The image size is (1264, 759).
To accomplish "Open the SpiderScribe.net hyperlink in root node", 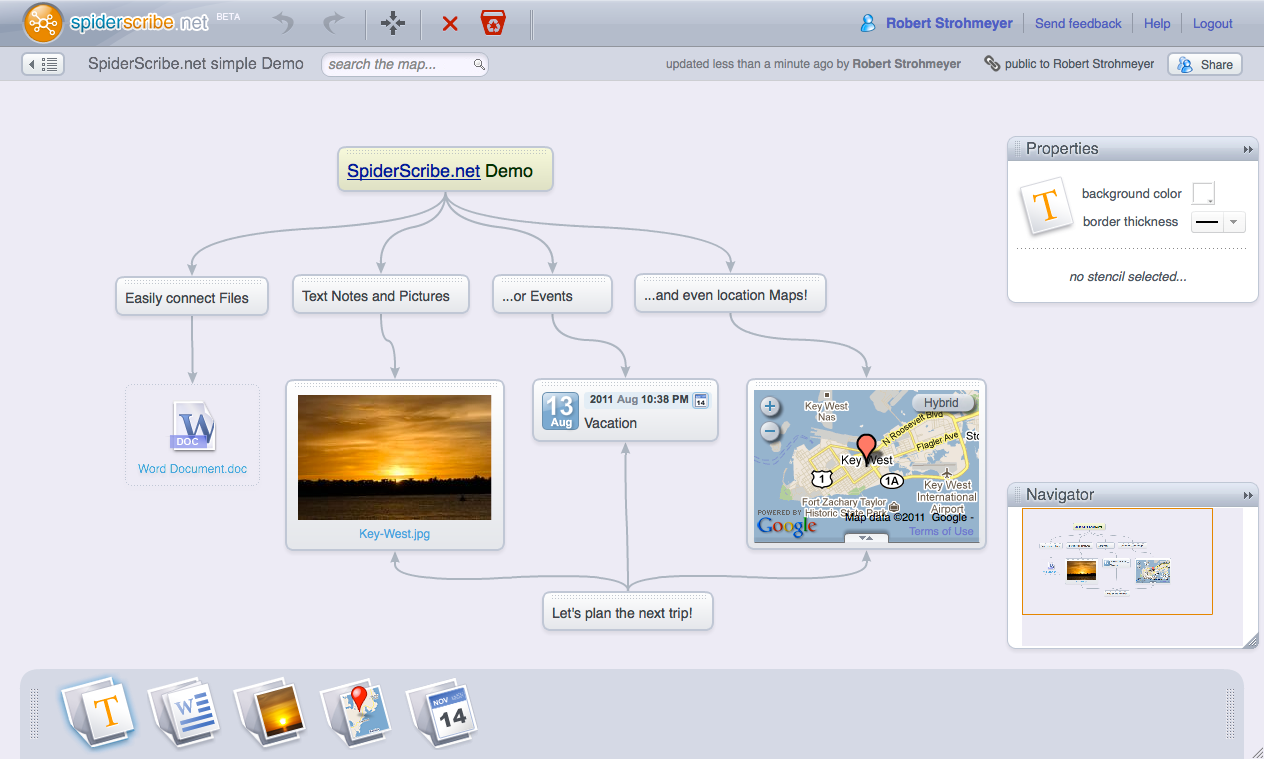I will [x=414, y=171].
